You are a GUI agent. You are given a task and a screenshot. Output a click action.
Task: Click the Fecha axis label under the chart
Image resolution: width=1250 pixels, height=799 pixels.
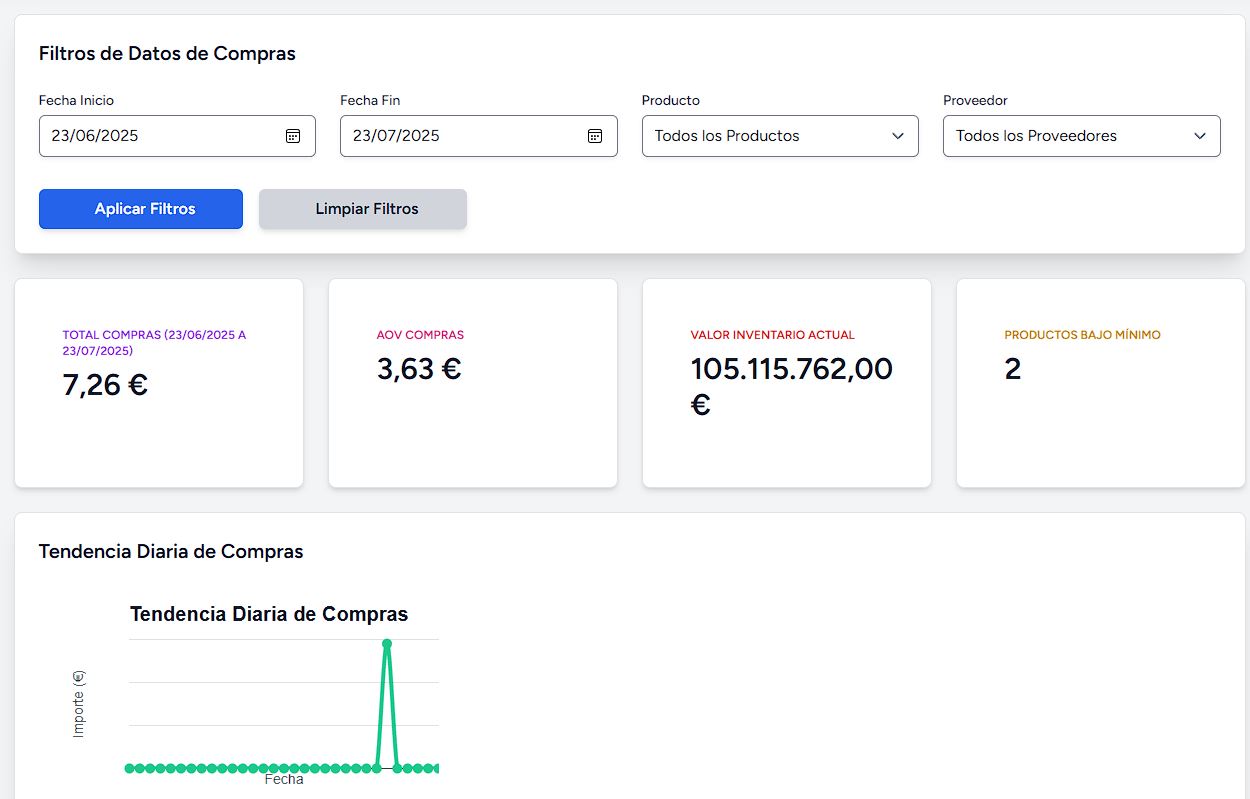coord(284,780)
